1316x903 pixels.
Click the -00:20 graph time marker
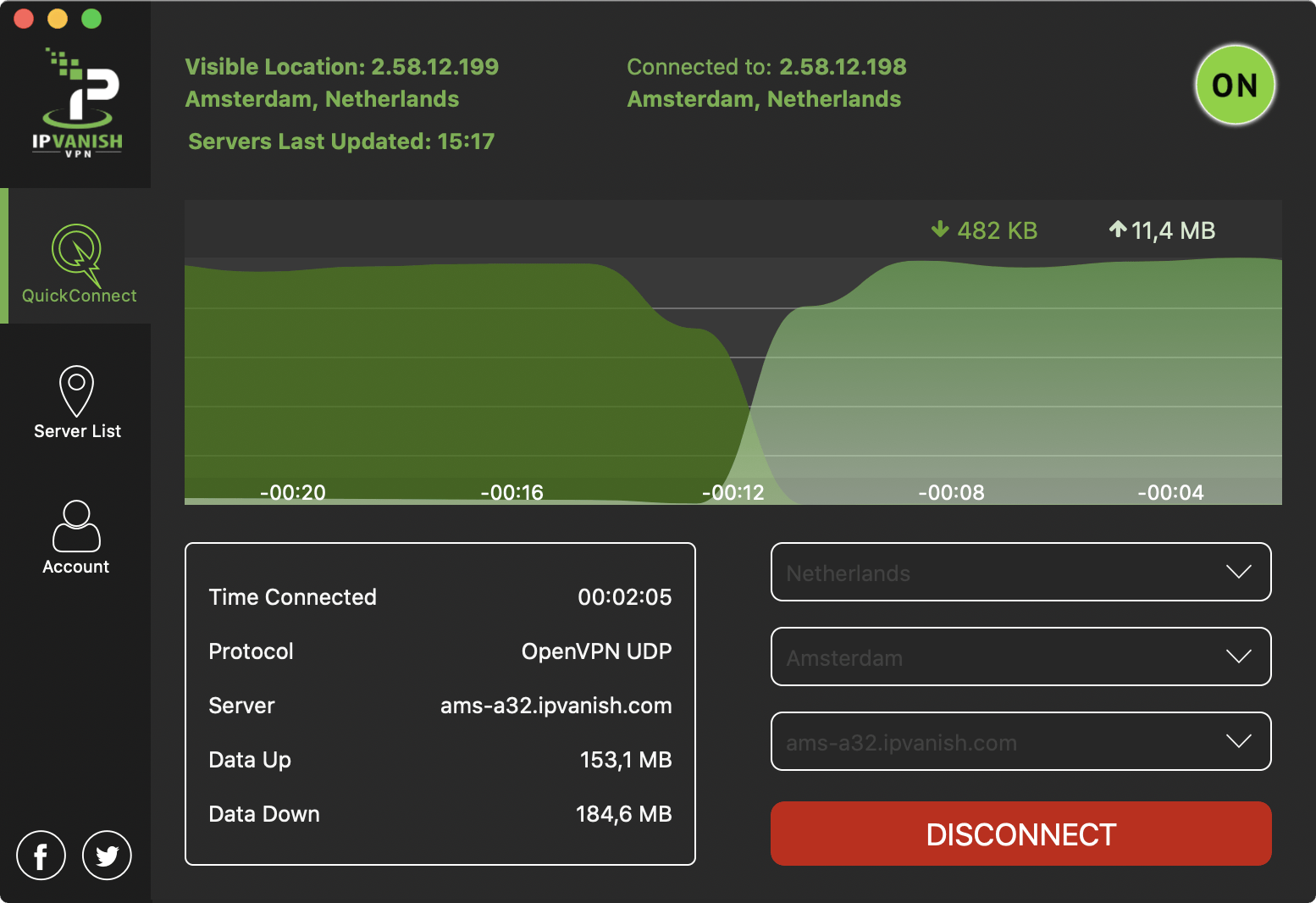point(292,492)
